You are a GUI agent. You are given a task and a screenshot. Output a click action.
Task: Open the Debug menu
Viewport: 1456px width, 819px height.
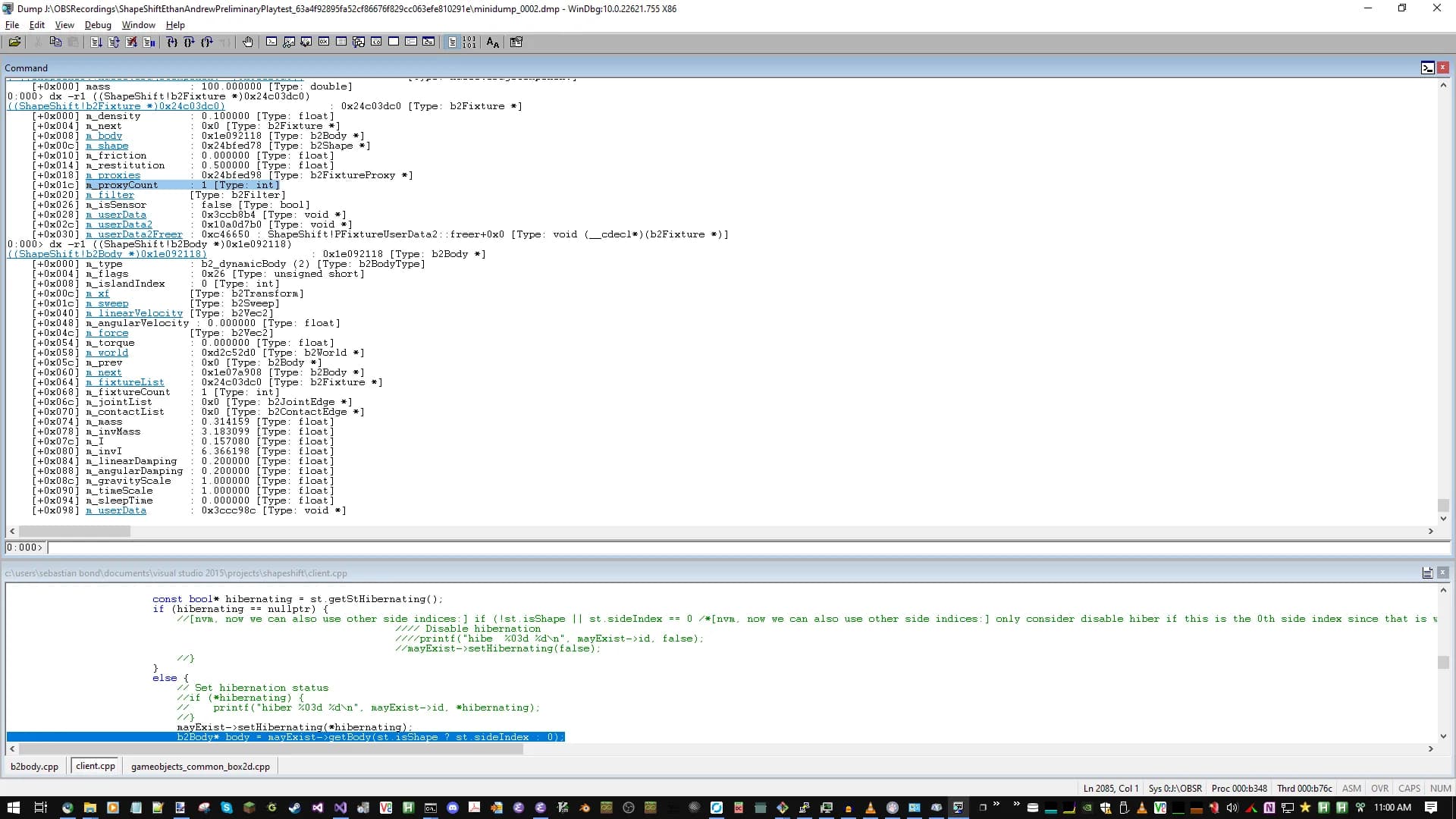tap(98, 25)
